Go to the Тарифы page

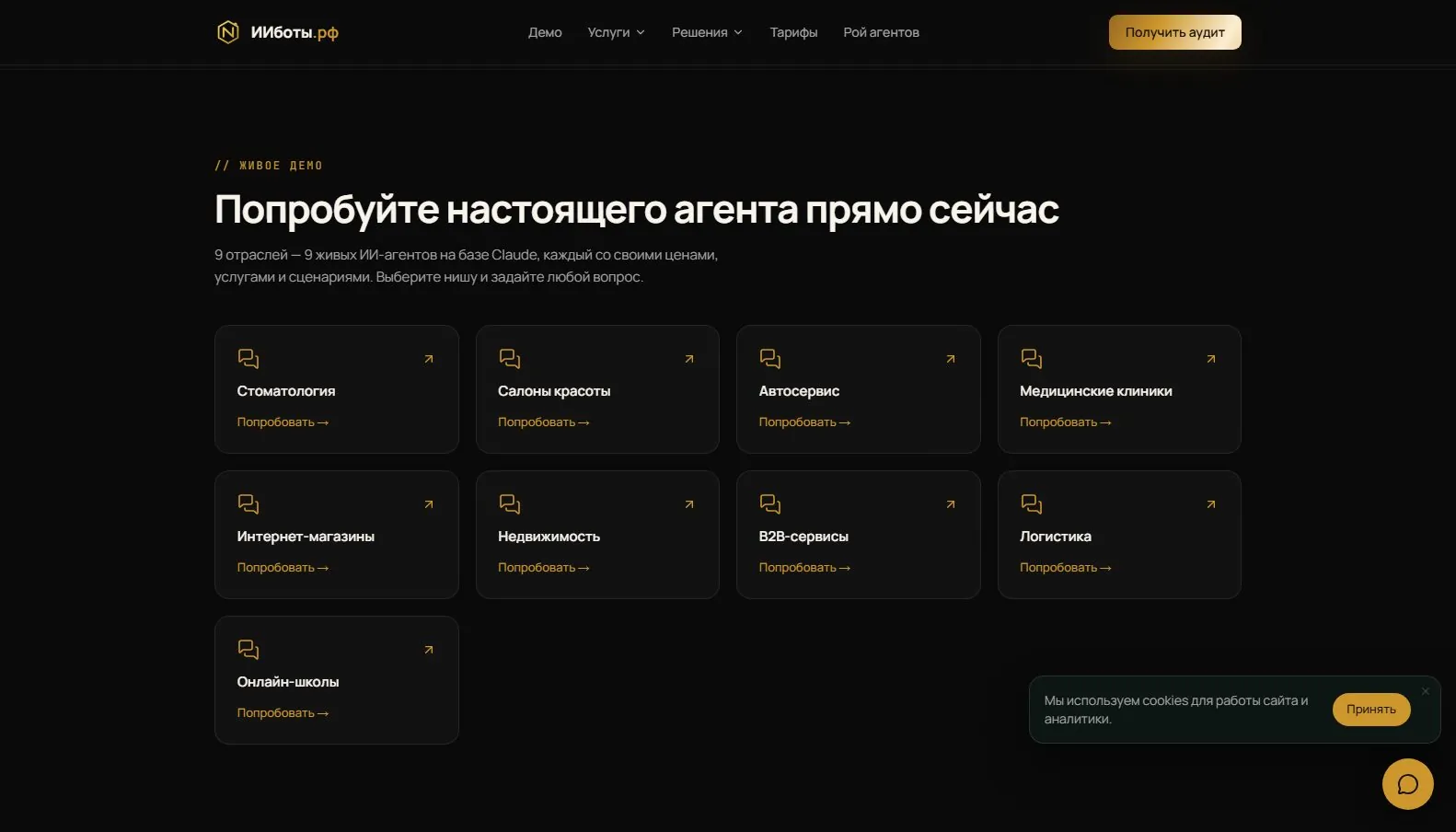(x=793, y=32)
